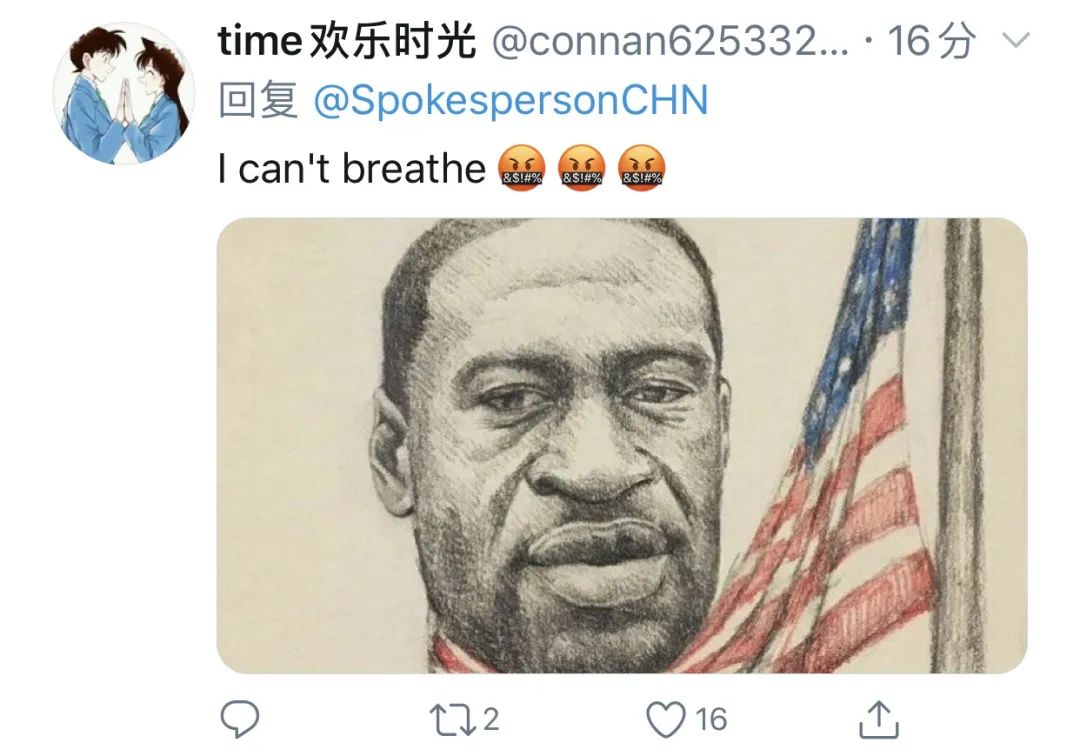Like the tweet with the heart icon

(666, 720)
